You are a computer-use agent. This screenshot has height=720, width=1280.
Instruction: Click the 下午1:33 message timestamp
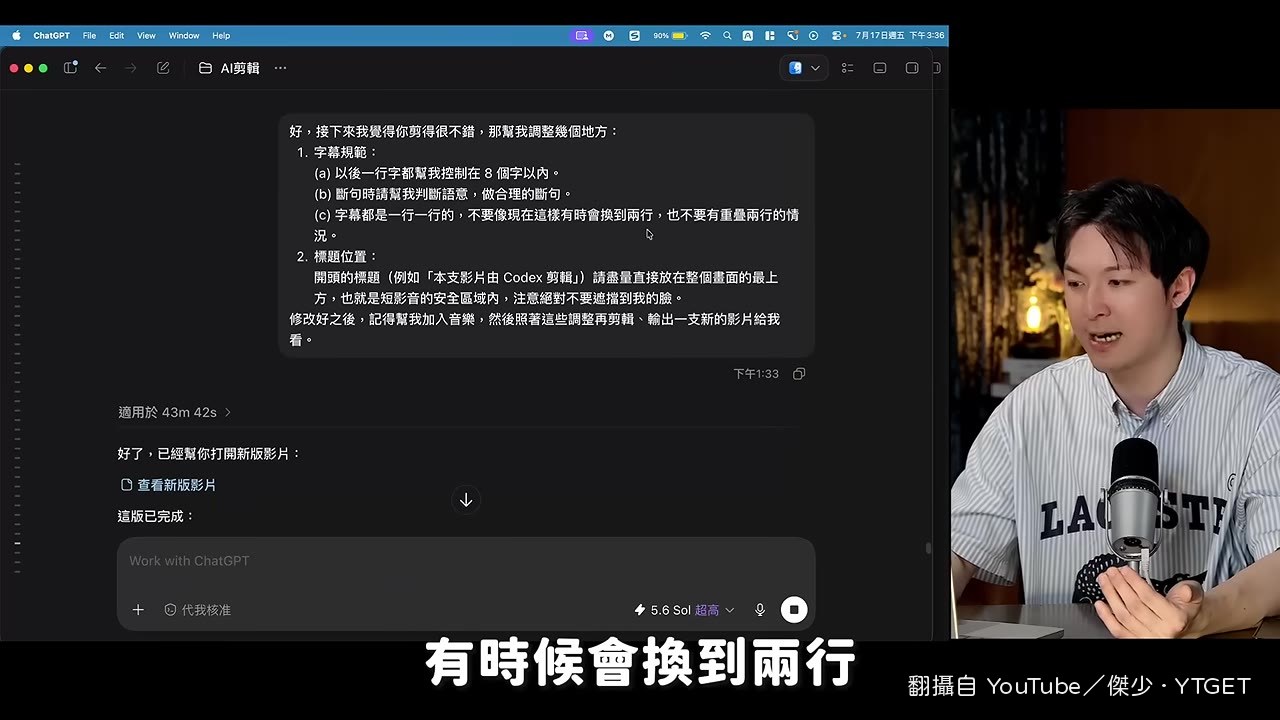756,374
